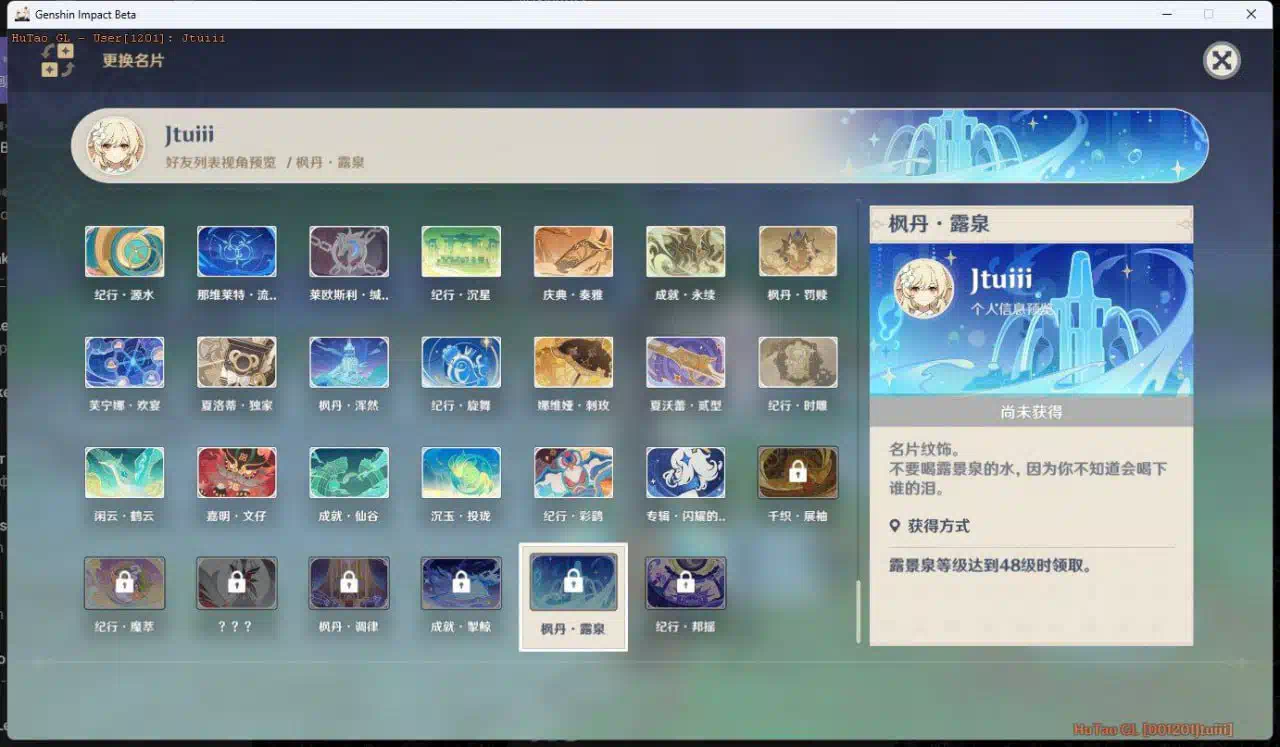The height and width of the screenshot is (747, 1280).
Task: Choose the 成就·永续 namecard
Action: click(x=685, y=252)
